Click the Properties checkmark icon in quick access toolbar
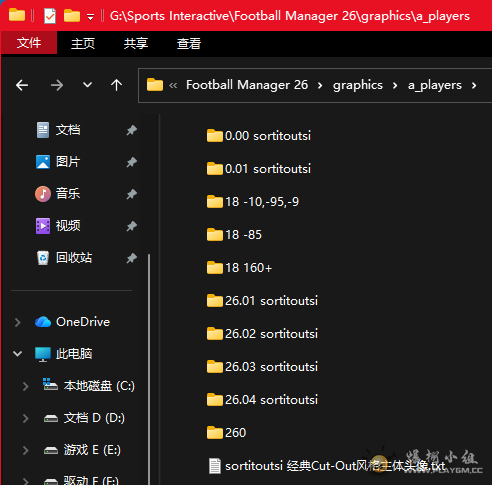The height and width of the screenshot is (485, 492). (x=50, y=16)
